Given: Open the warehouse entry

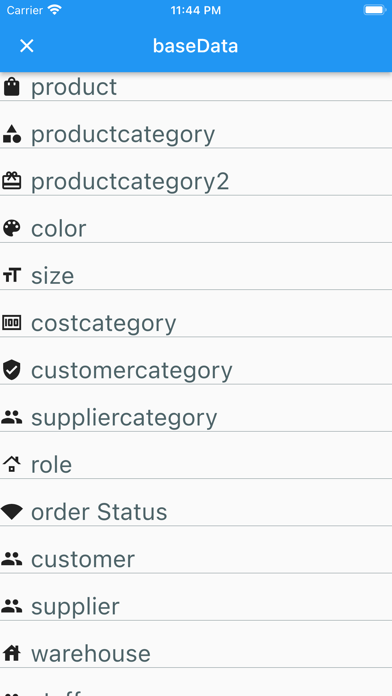Looking at the screenshot, I should (x=196, y=654).
